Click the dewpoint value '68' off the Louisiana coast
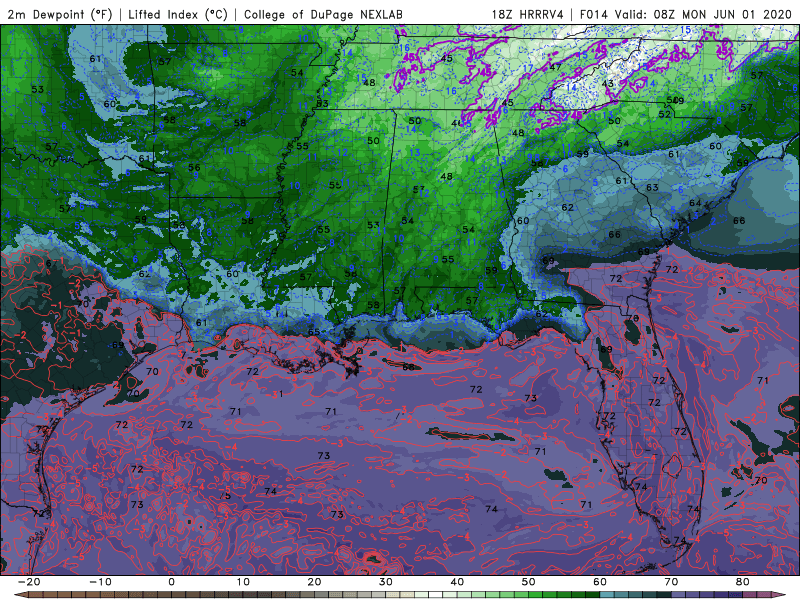Viewport: 800px width, 600px height. pos(408,367)
